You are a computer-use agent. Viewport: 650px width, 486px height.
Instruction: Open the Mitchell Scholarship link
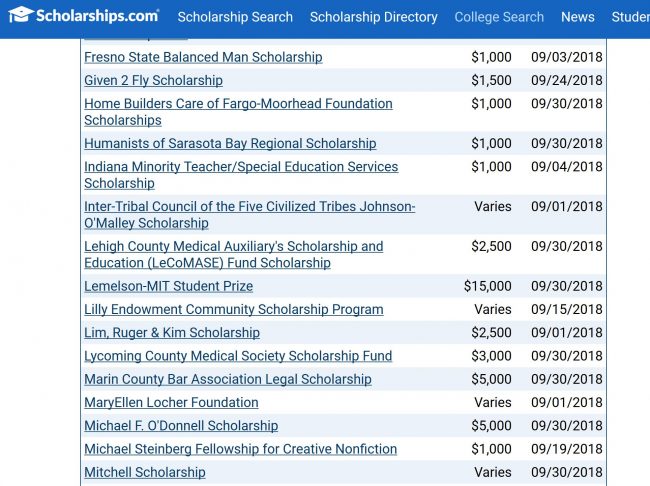click(x=144, y=472)
